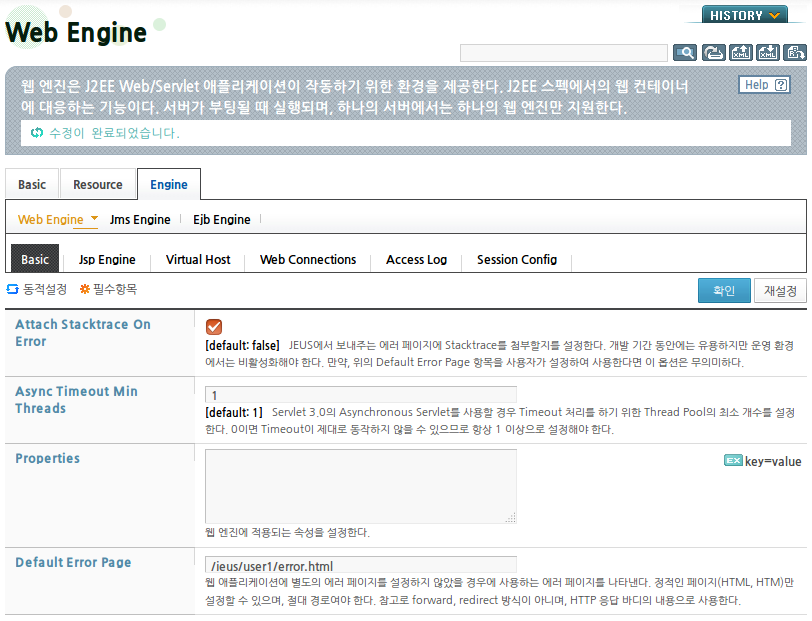812x621 pixels.
Task: Click the Attach Stacktrace On Error label
Action: (x=83, y=333)
